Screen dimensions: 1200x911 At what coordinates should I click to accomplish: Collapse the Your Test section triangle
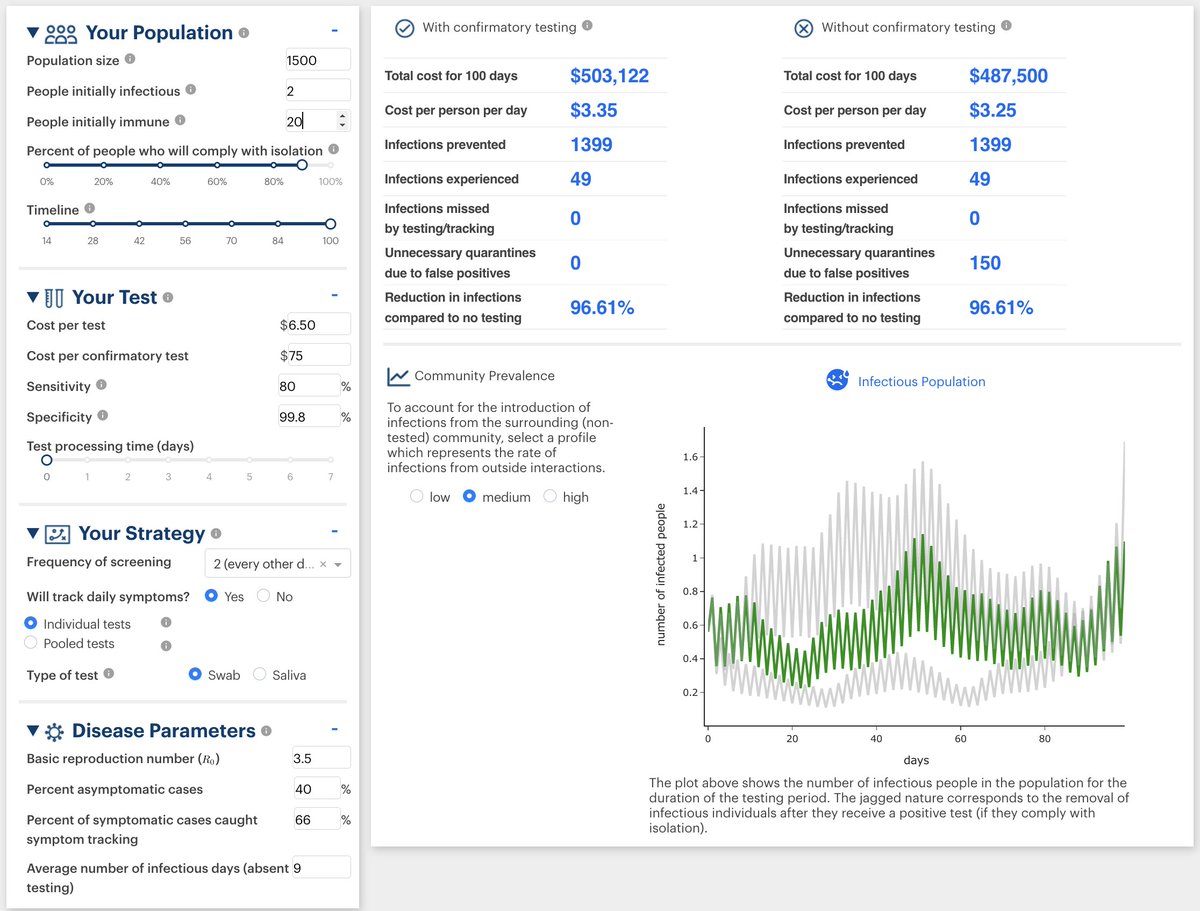click(33, 298)
